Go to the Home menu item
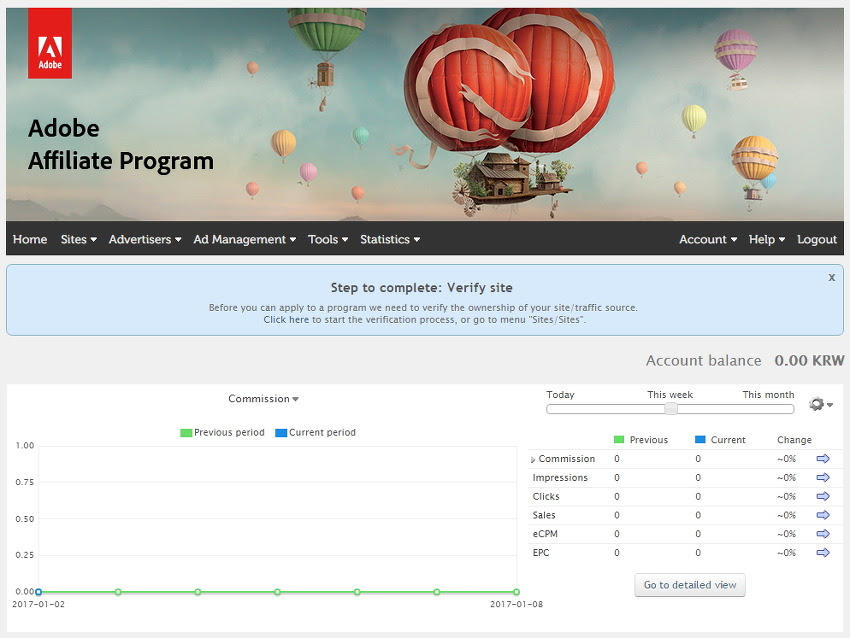Image resolution: width=850 pixels, height=638 pixels. [30, 239]
